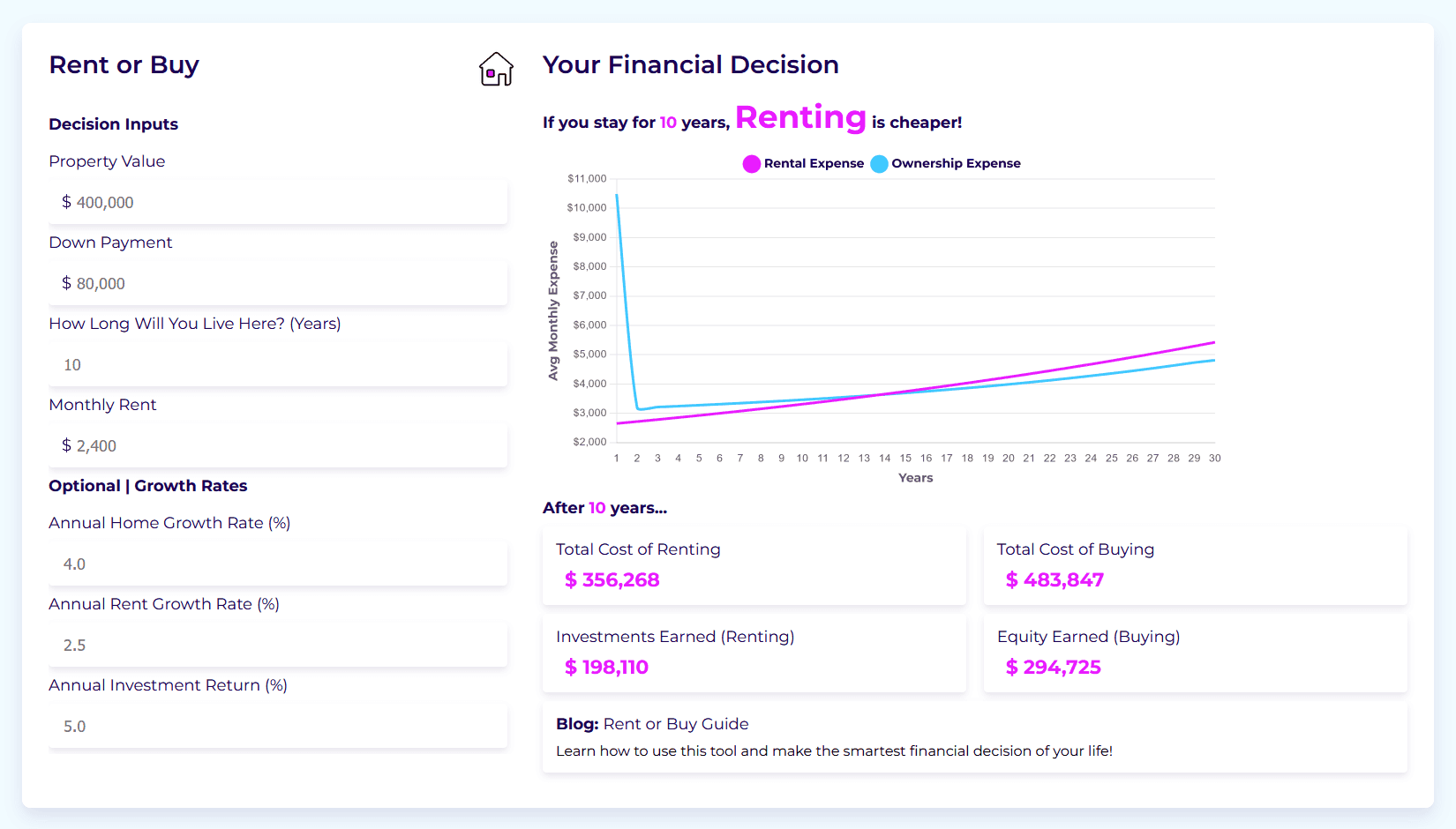Click the $2,000 y-axis label
Screen dimensions: 1456x829
click(x=589, y=442)
